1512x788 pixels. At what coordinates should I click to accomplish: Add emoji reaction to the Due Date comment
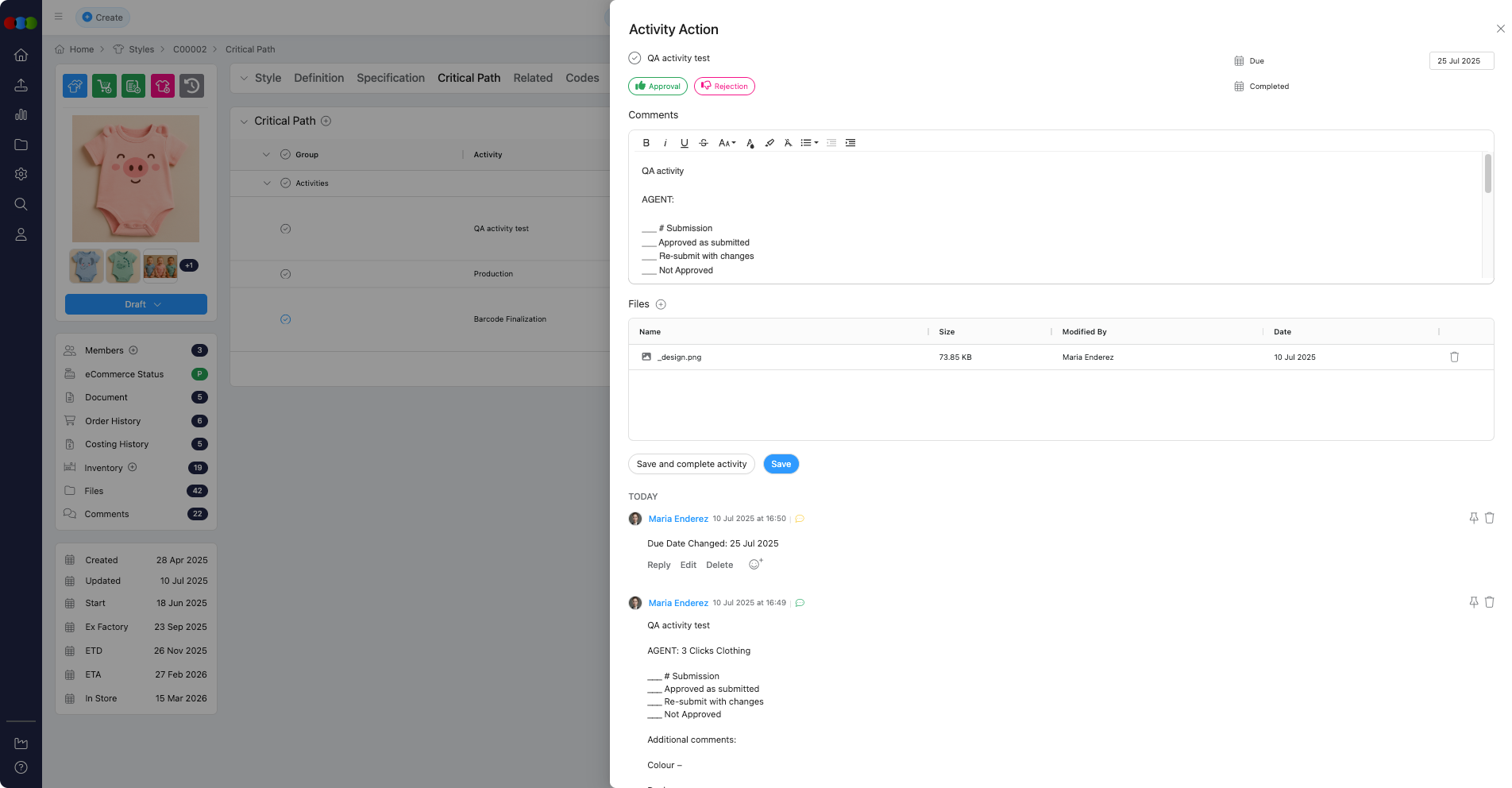pyautogui.click(x=755, y=565)
